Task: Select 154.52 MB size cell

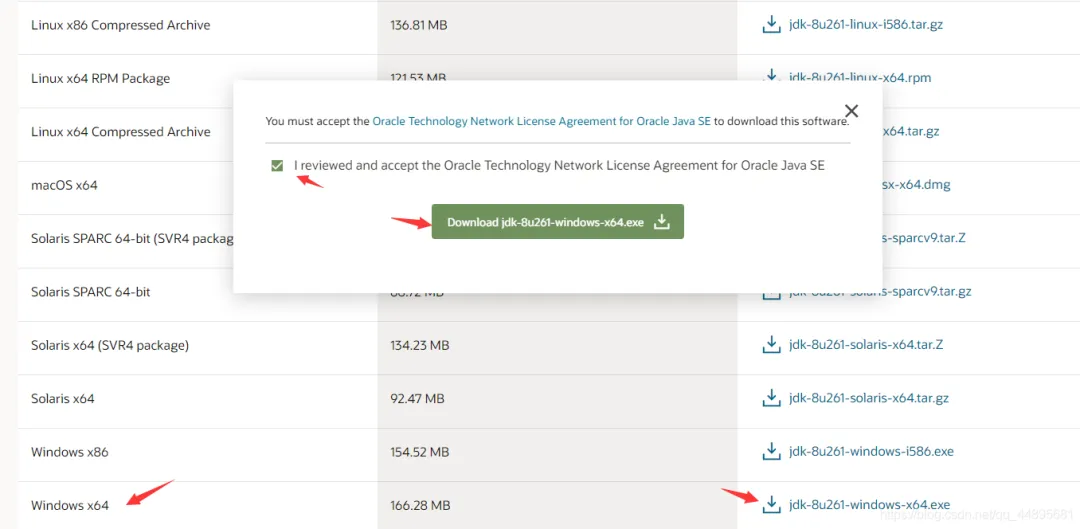Action: pyautogui.click(x=419, y=453)
